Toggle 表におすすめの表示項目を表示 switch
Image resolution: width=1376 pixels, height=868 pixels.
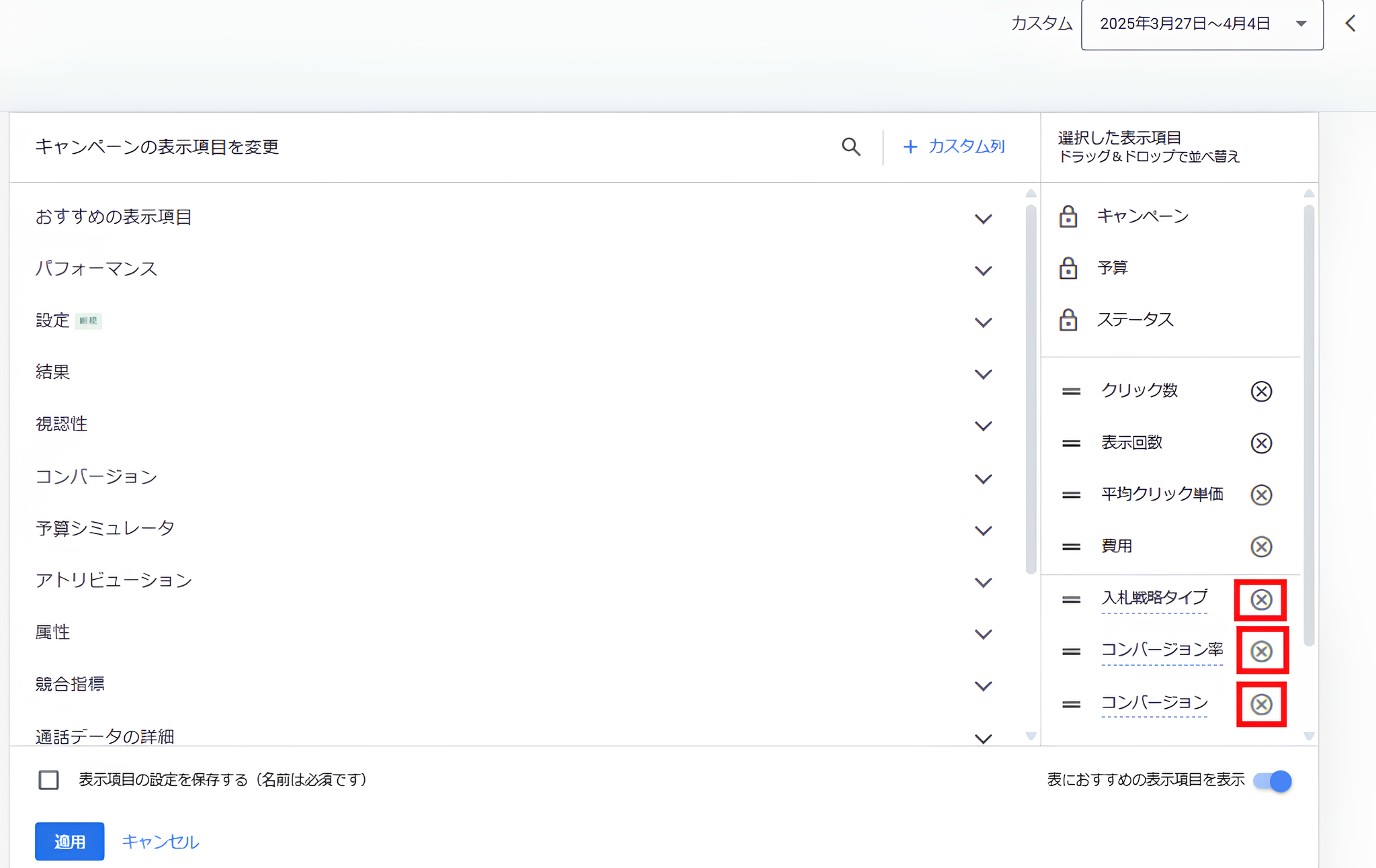(1273, 781)
